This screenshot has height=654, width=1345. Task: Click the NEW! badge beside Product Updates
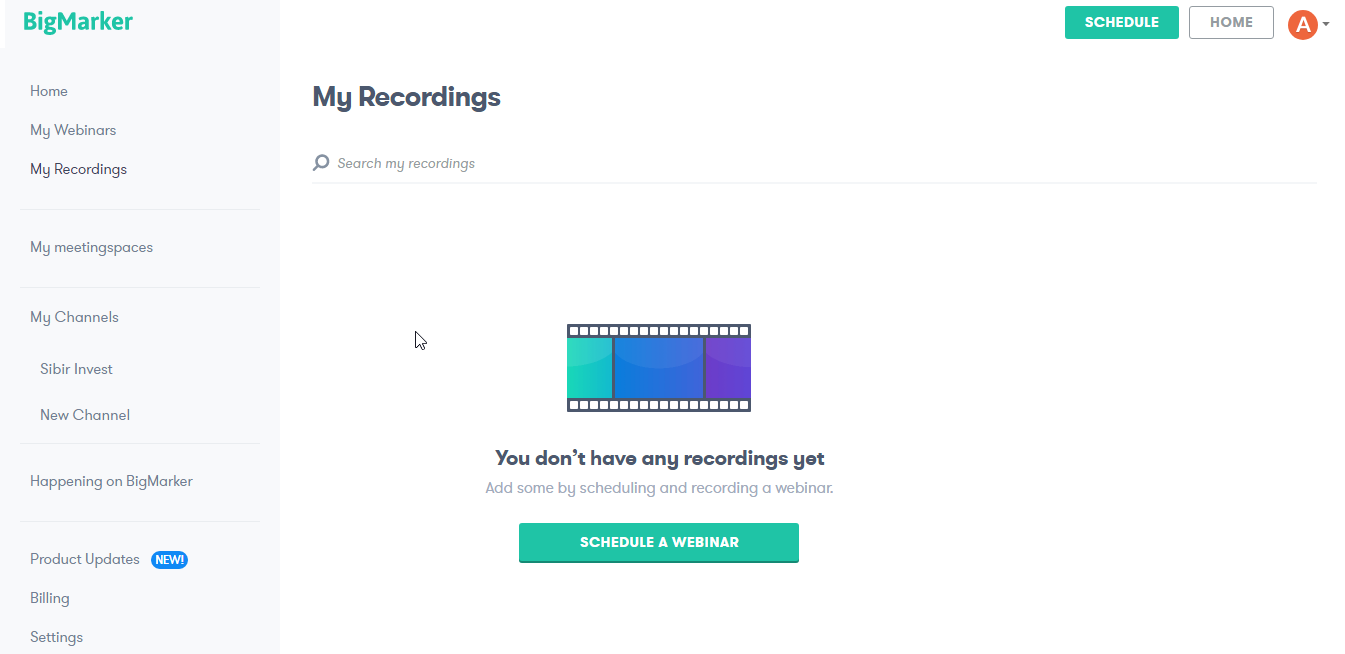169,560
